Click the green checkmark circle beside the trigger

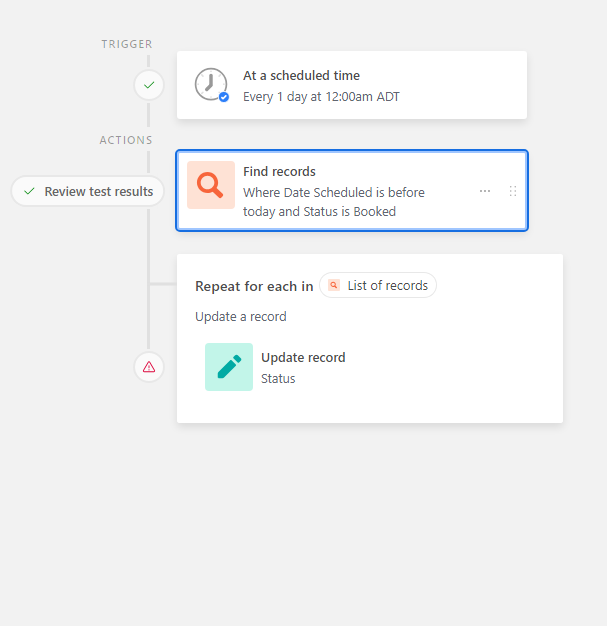click(149, 85)
